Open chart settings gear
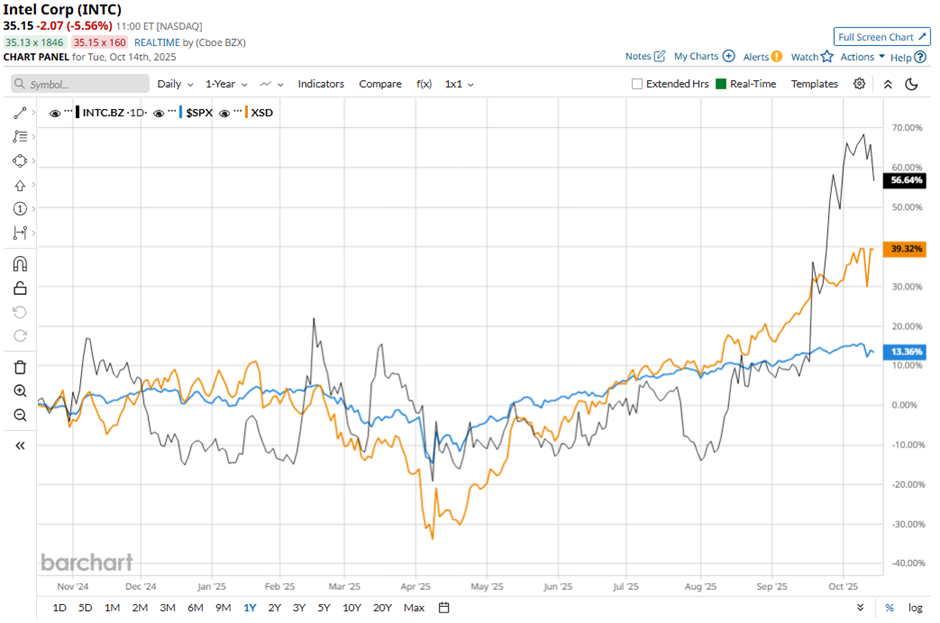The height and width of the screenshot is (623, 940). pos(859,84)
